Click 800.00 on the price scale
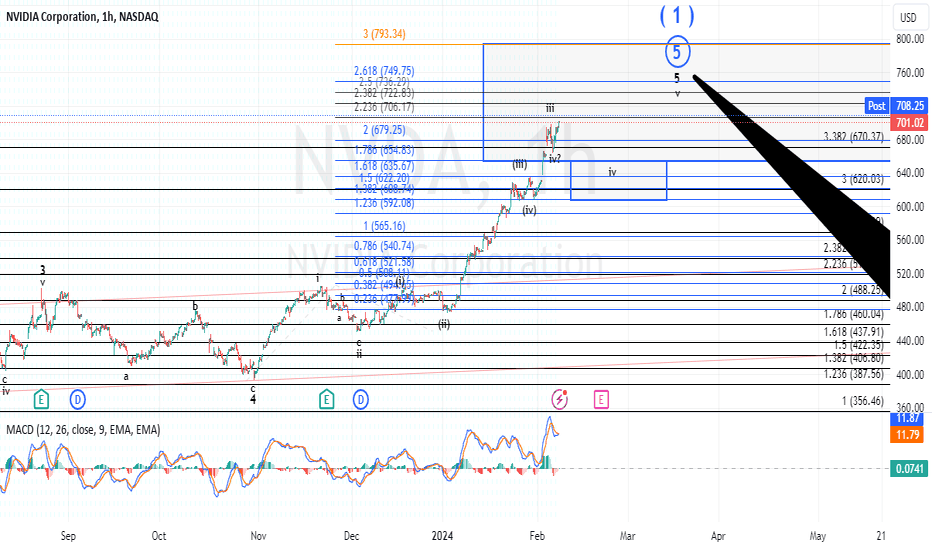The image size is (932, 550). (x=910, y=39)
